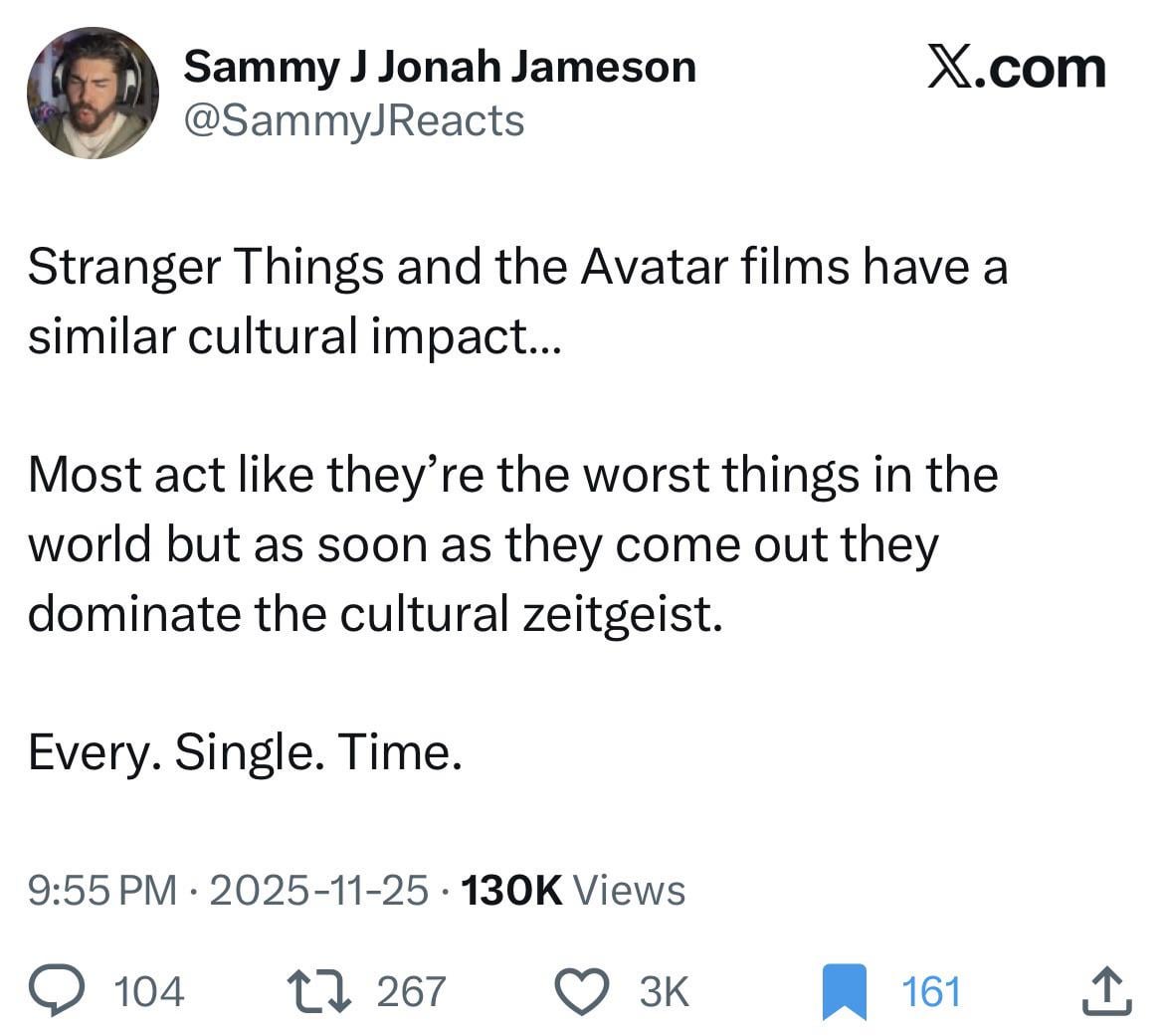Open Sammy J's profile picture
1164x1036 pixels.
(93, 93)
